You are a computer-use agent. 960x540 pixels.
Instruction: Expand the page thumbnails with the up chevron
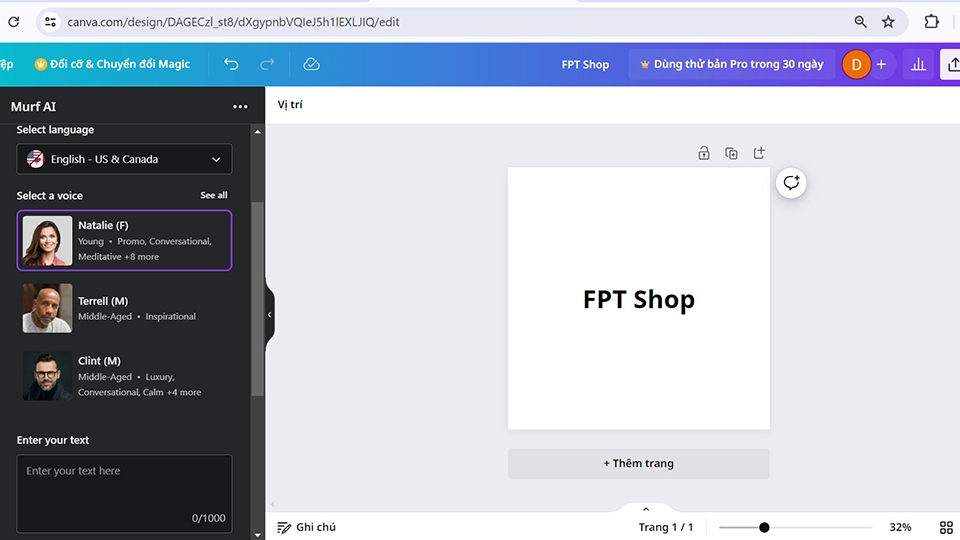coord(645,509)
